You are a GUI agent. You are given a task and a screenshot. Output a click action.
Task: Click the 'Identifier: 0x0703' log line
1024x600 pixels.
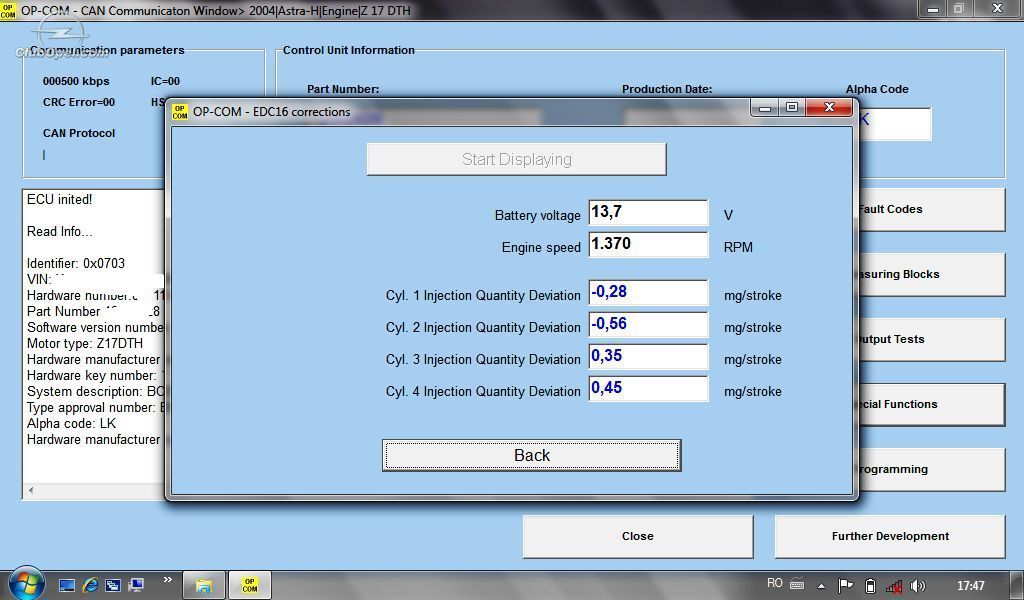76,264
